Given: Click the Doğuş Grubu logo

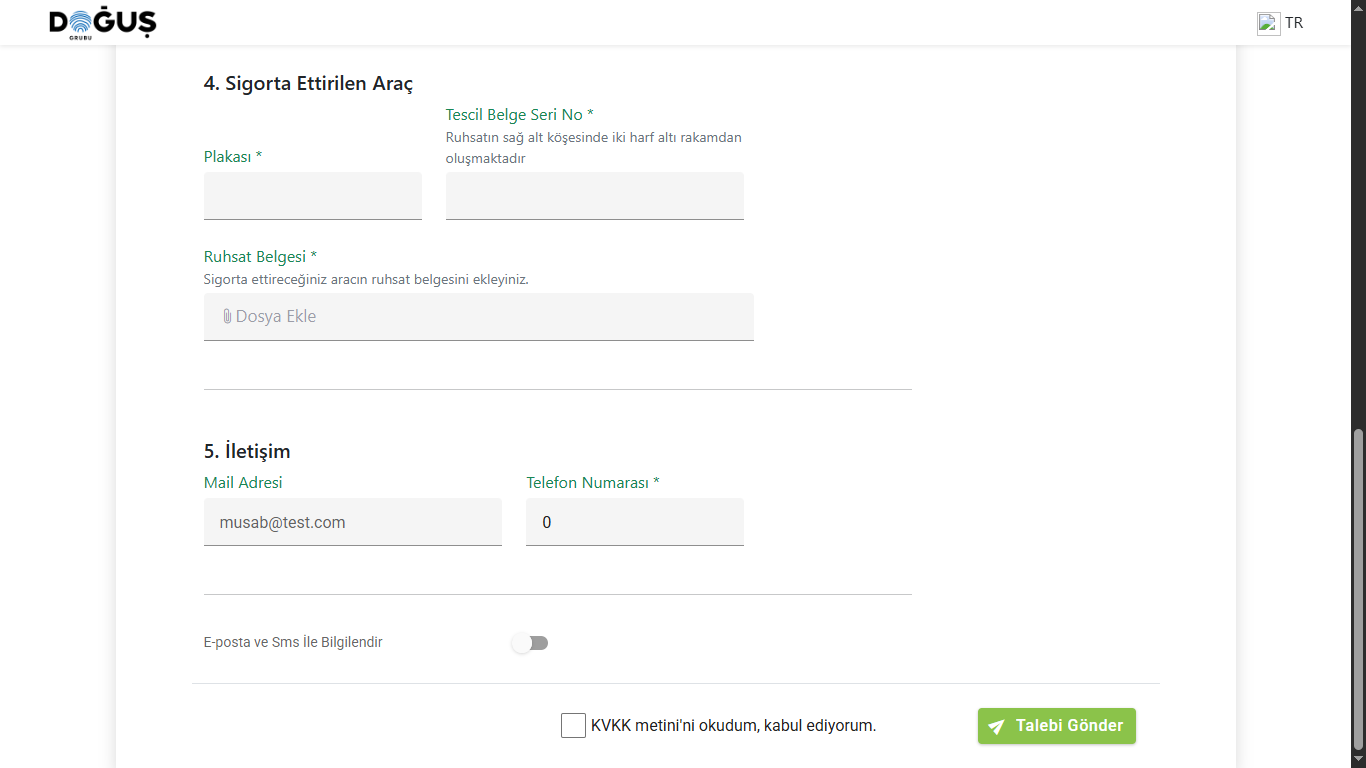Looking at the screenshot, I should [103, 23].
